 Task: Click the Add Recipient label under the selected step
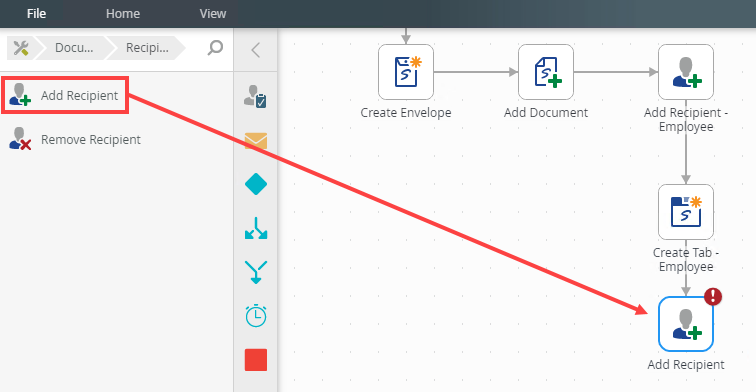click(x=686, y=365)
